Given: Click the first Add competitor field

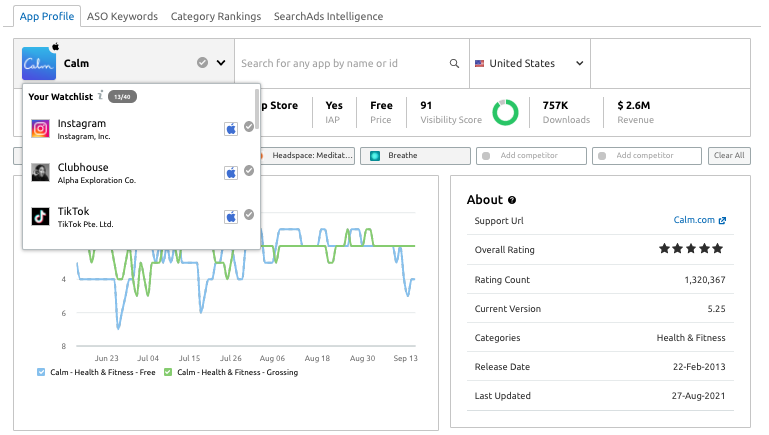Looking at the screenshot, I should point(531,155).
